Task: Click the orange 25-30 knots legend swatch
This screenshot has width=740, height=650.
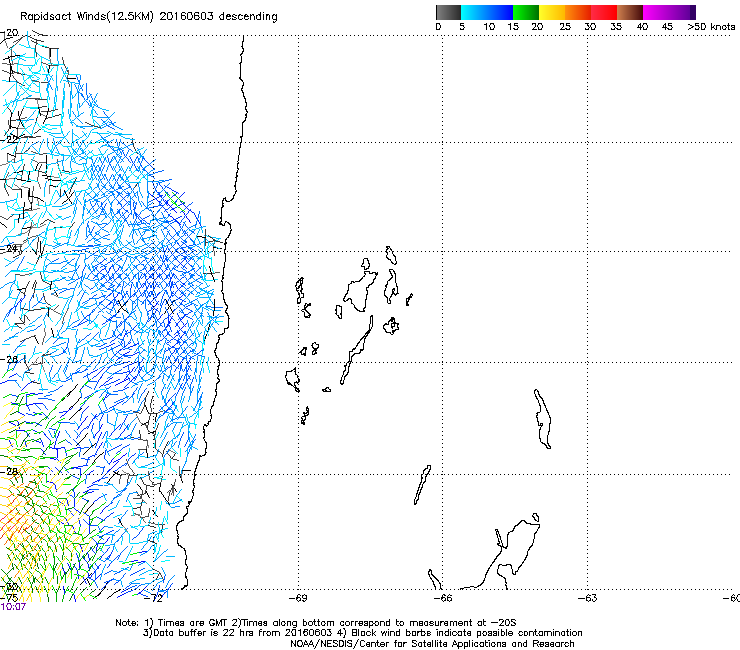Action: coord(578,12)
